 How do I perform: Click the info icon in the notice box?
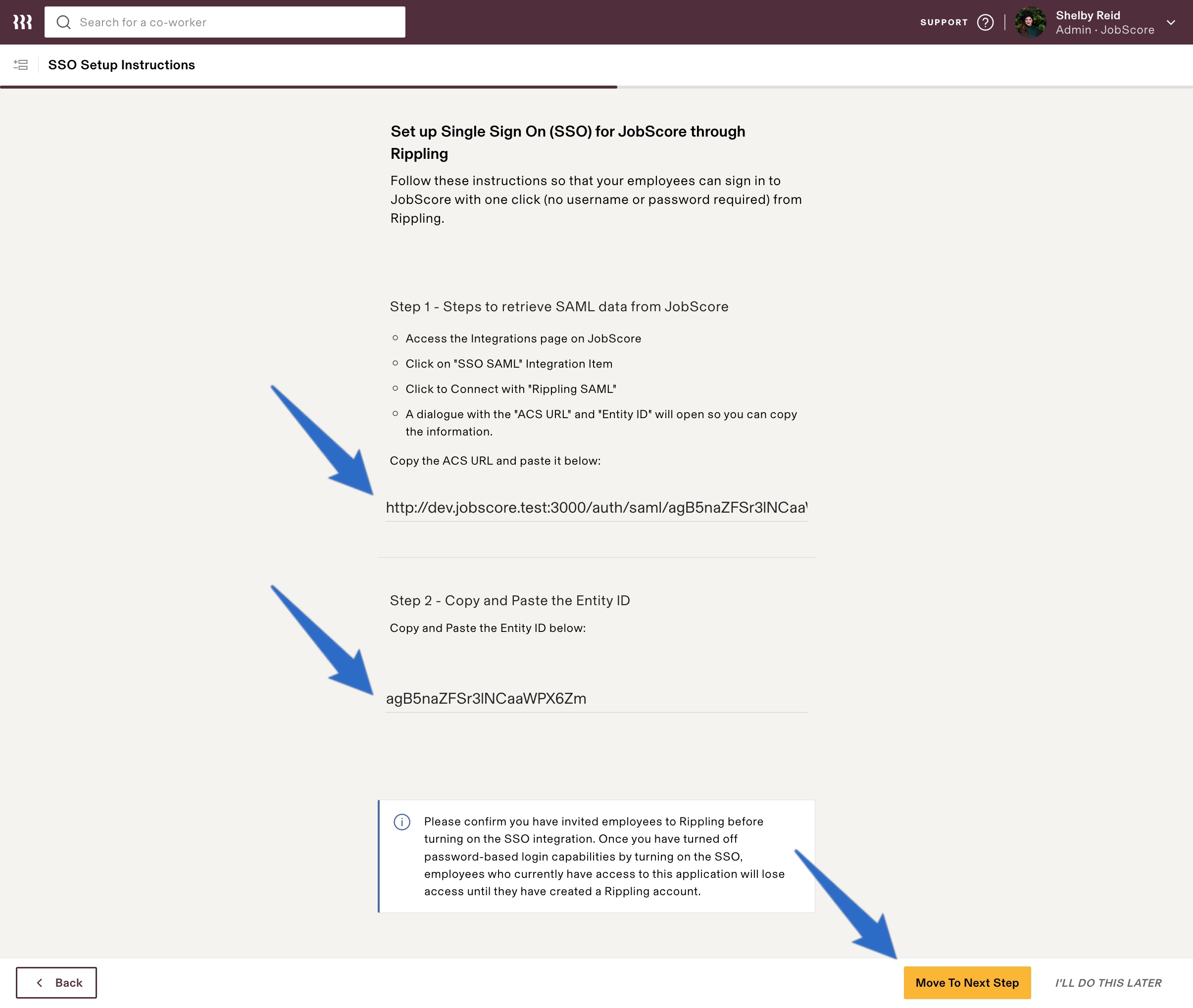[402, 822]
